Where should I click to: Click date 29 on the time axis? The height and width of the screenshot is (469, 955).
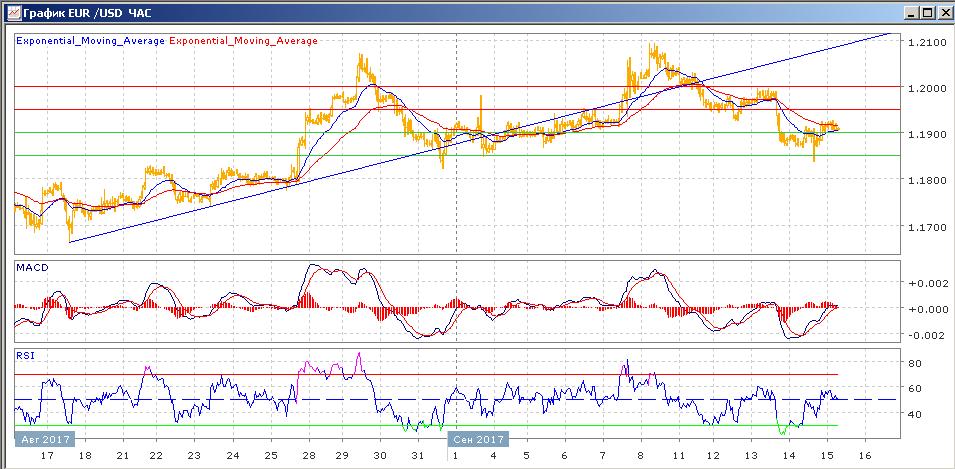tap(342, 456)
